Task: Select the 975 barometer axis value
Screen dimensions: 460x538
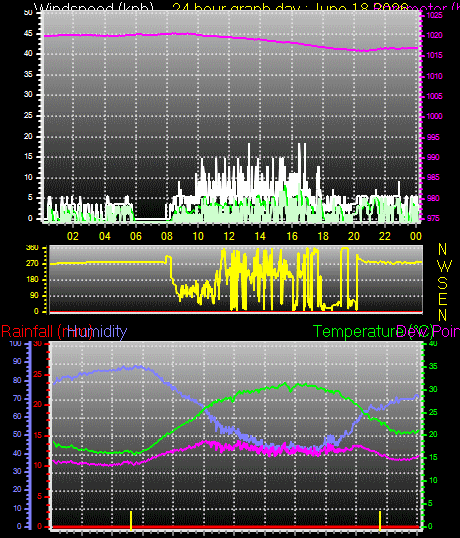Action: 433,219
